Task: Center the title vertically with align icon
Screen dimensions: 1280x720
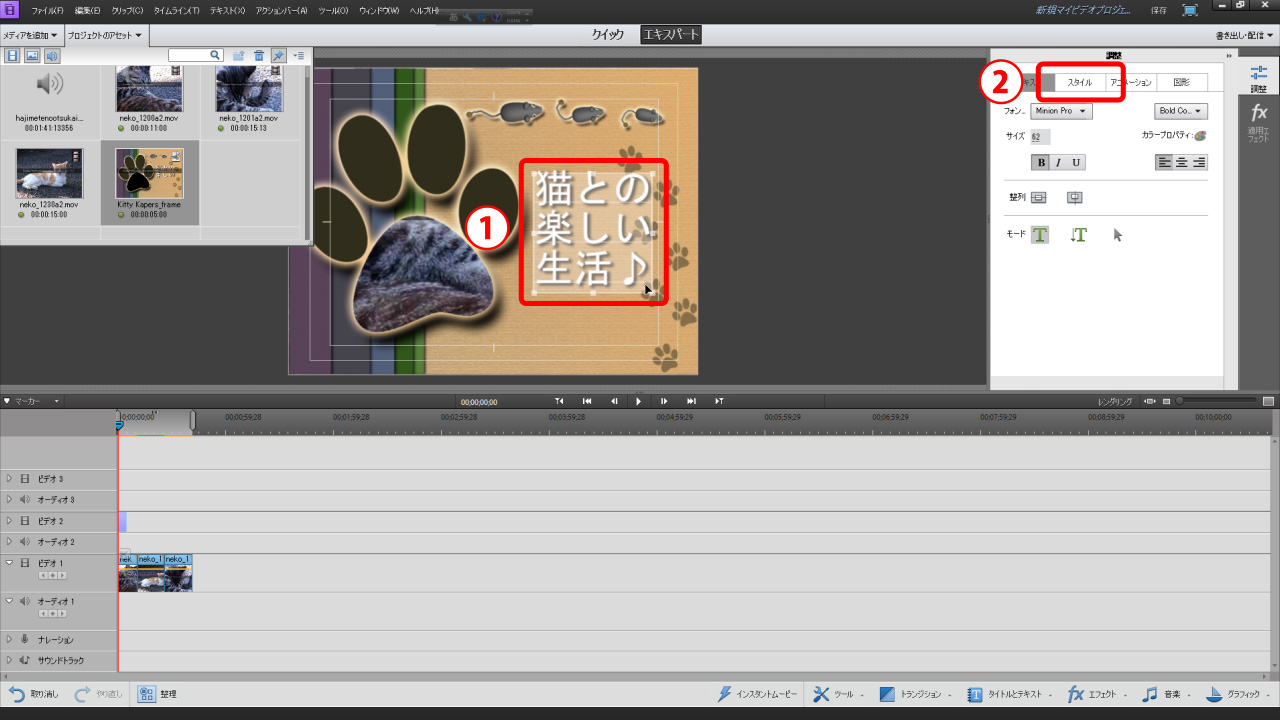Action: pos(1038,198)
